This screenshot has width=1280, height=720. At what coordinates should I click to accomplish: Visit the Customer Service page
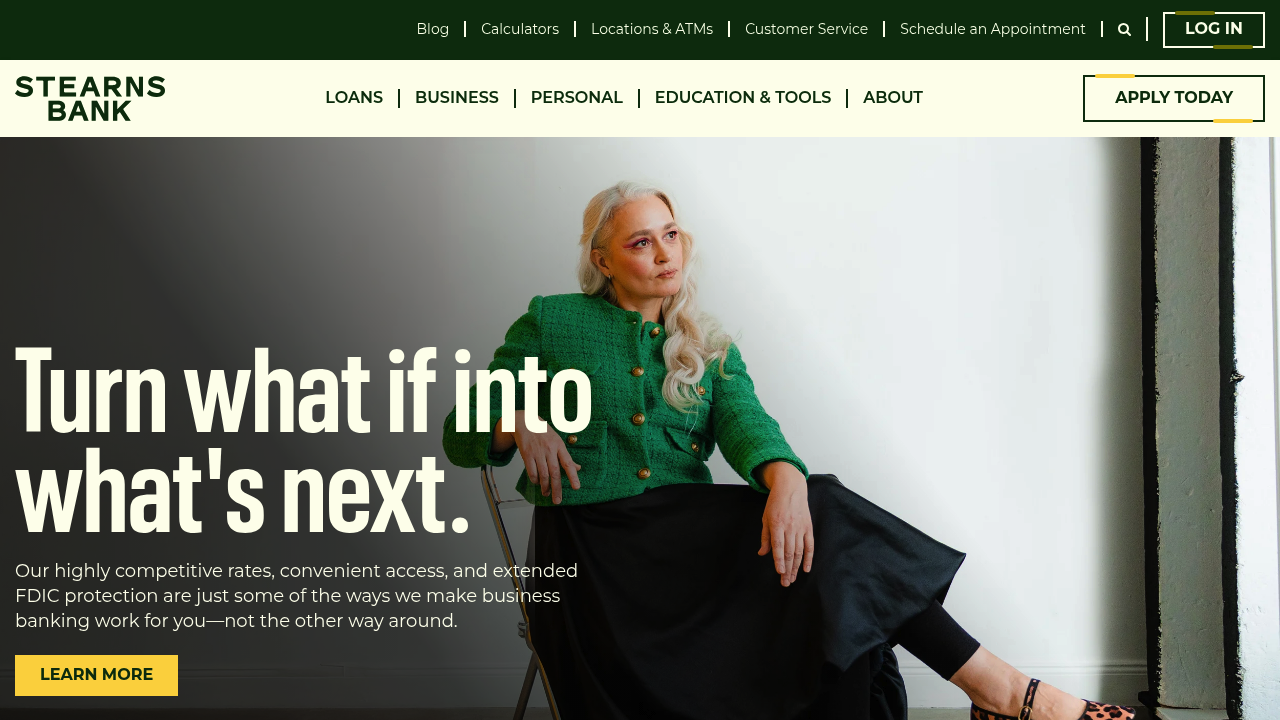806,29
